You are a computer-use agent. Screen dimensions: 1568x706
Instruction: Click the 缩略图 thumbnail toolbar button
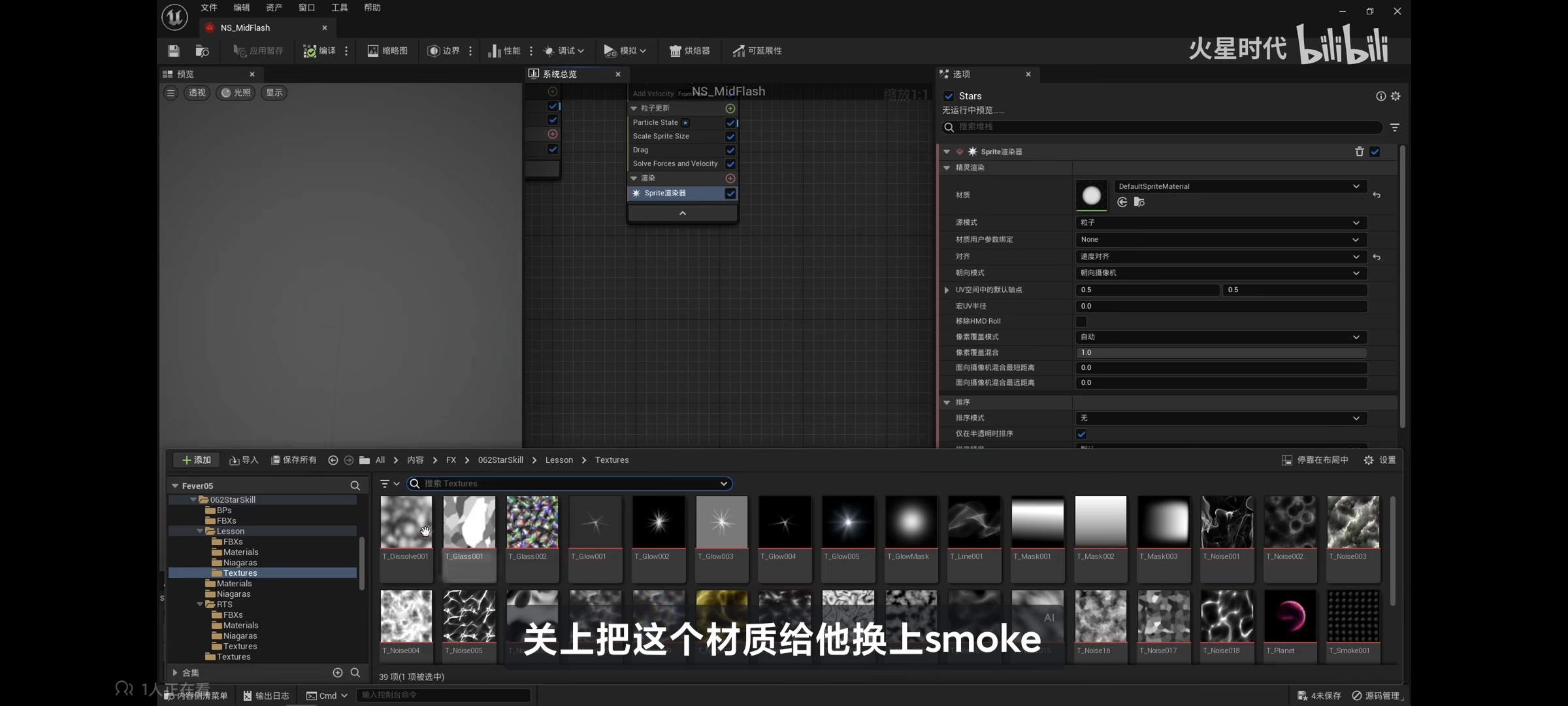pos(387,50)
